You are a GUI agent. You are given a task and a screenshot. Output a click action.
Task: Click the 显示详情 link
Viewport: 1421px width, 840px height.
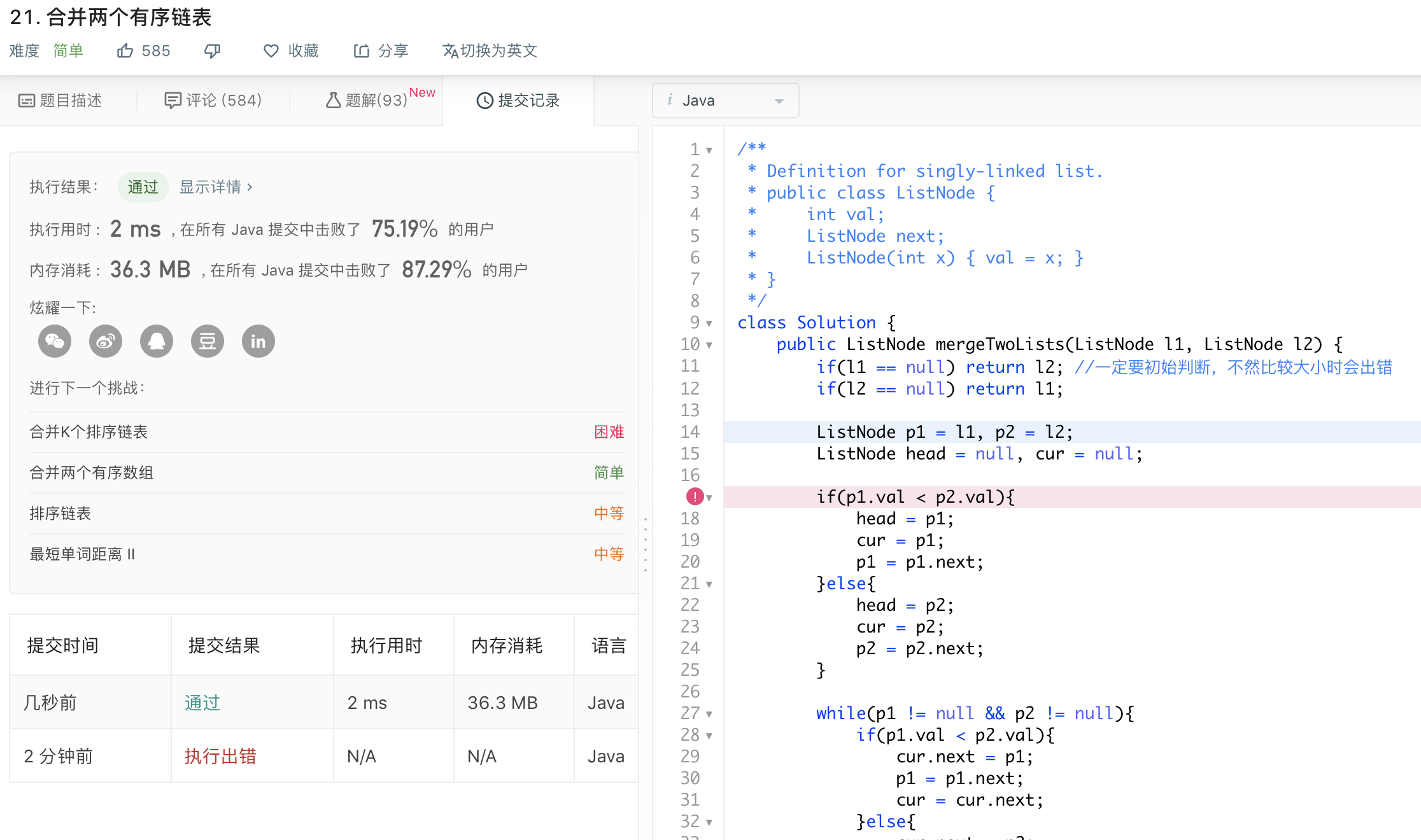pyautogui.click(x=216, y=187)
